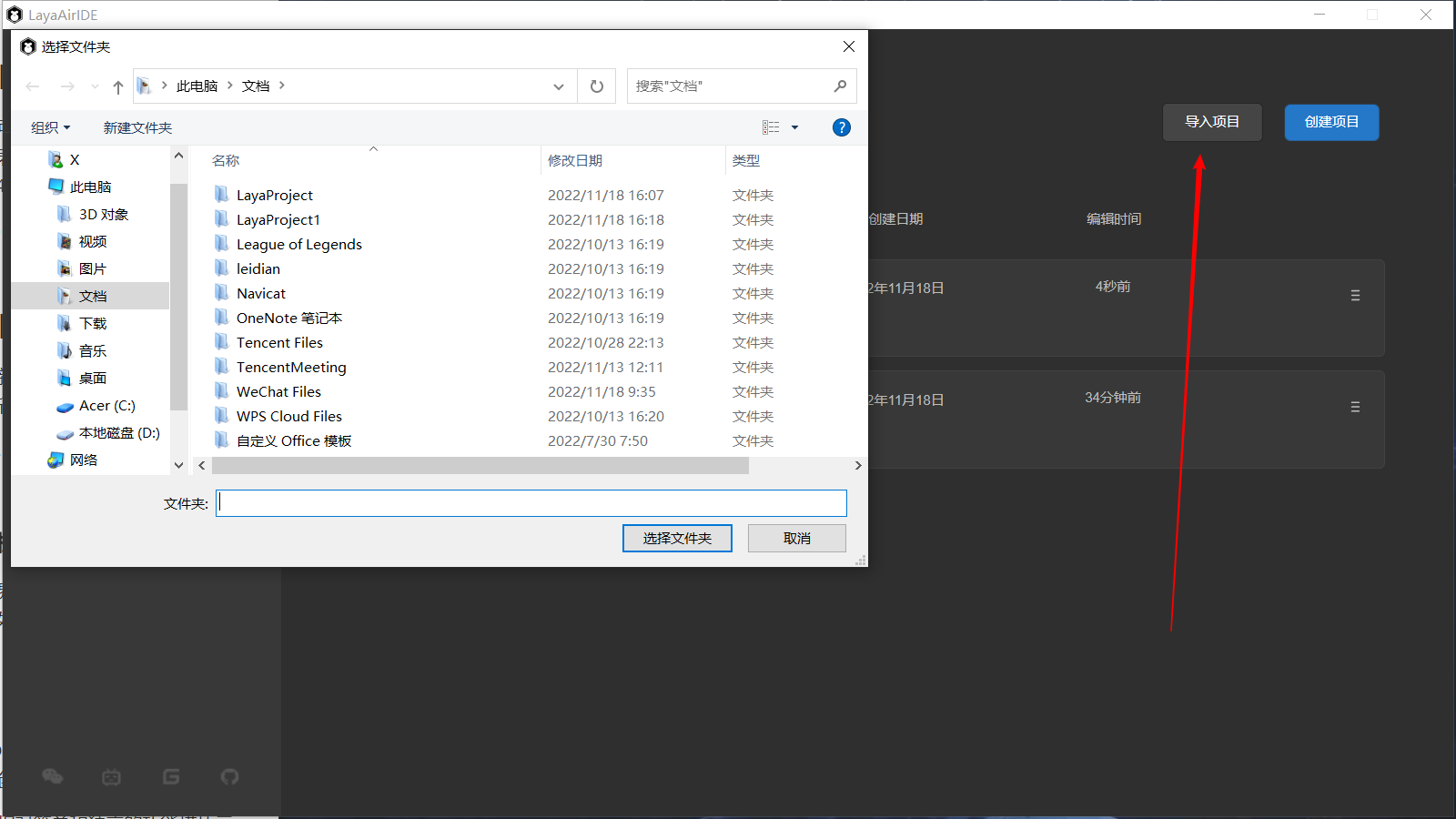Click the refresh icon beside address bar

597,86
